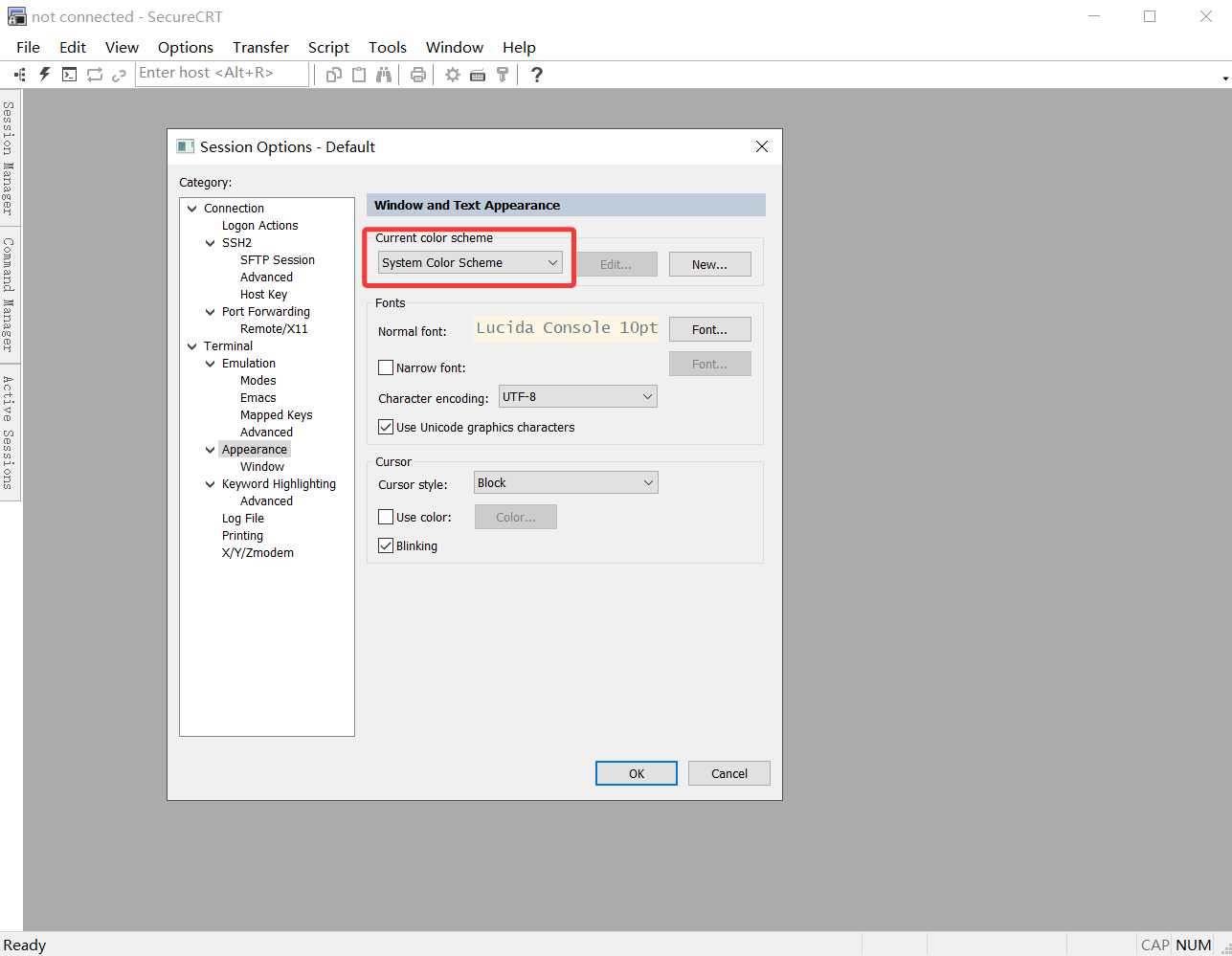Click the Enter host input field
This screenshot has height=956, width=1232.
(222, 74)
